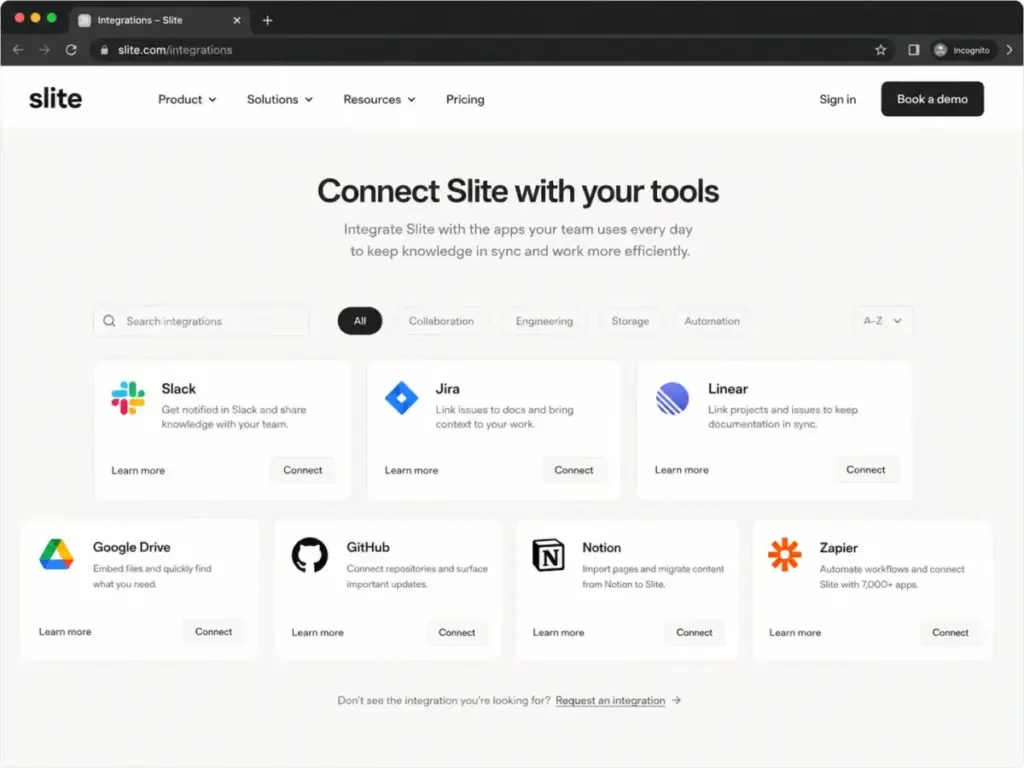Select the Integrations – Slite browser tab
The height and width of the screenshot is (768, 1024).
pyautogui.click(x=161, y=20)
